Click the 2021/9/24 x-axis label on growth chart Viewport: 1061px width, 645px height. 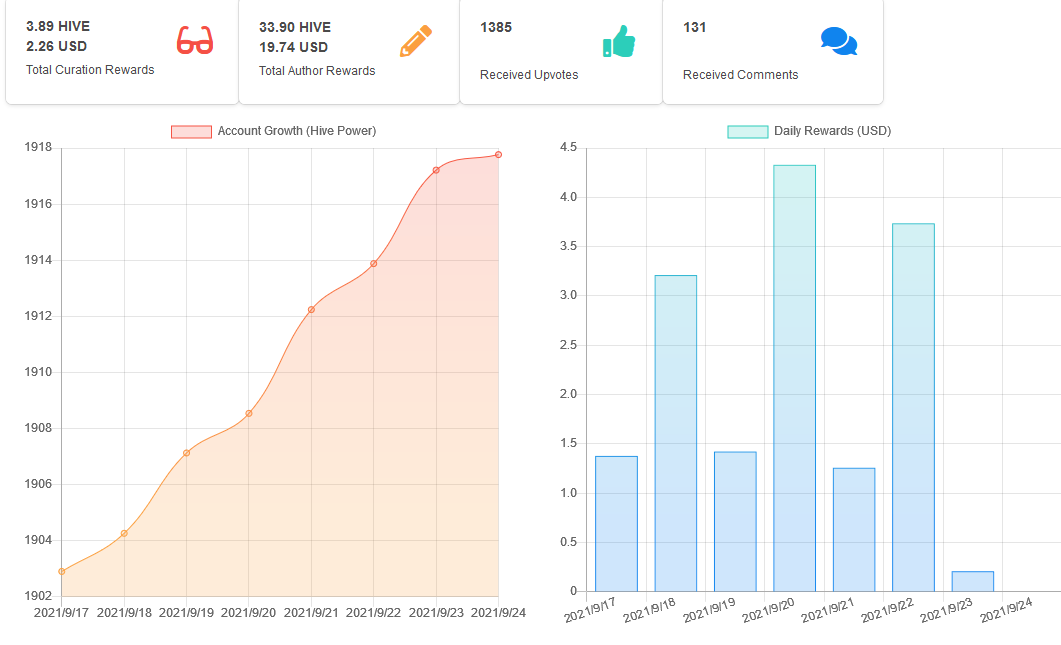pyautogui.click(x=498, y=613)
